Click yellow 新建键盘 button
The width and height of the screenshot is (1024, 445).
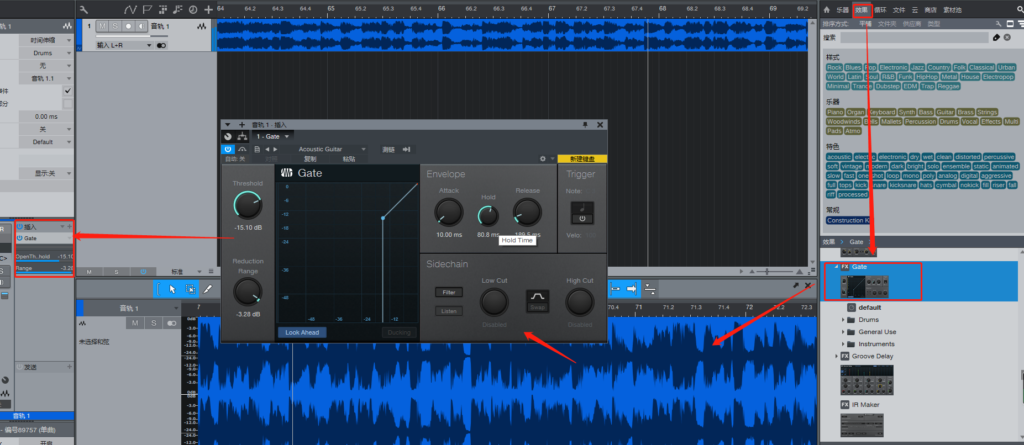coord(581,159)
